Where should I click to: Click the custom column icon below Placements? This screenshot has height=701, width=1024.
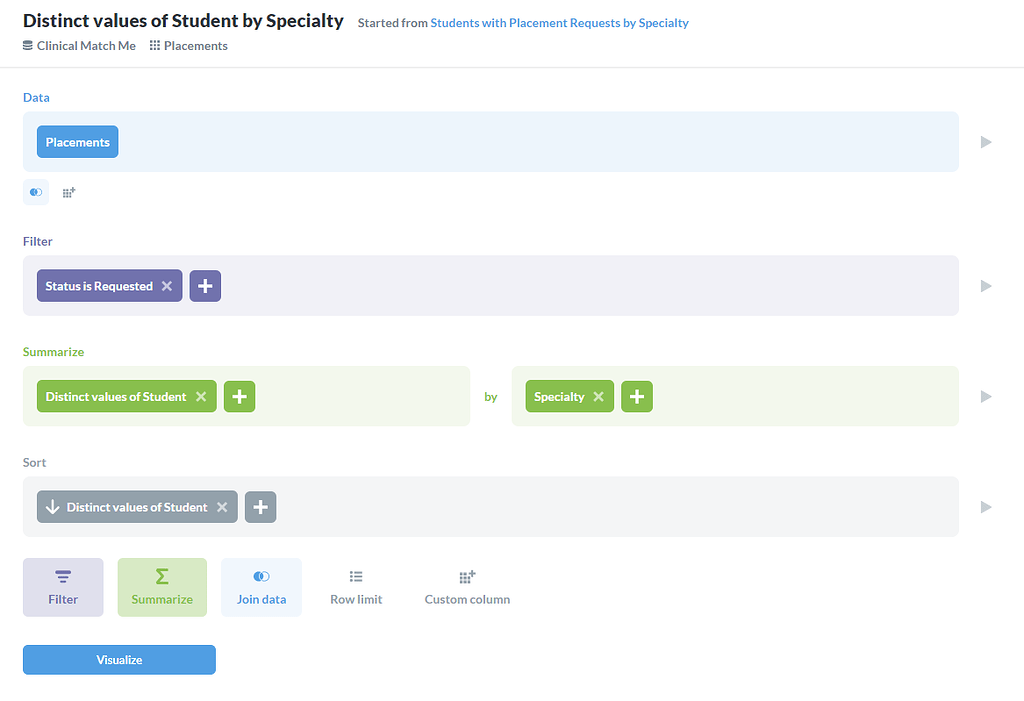[69, 192]
